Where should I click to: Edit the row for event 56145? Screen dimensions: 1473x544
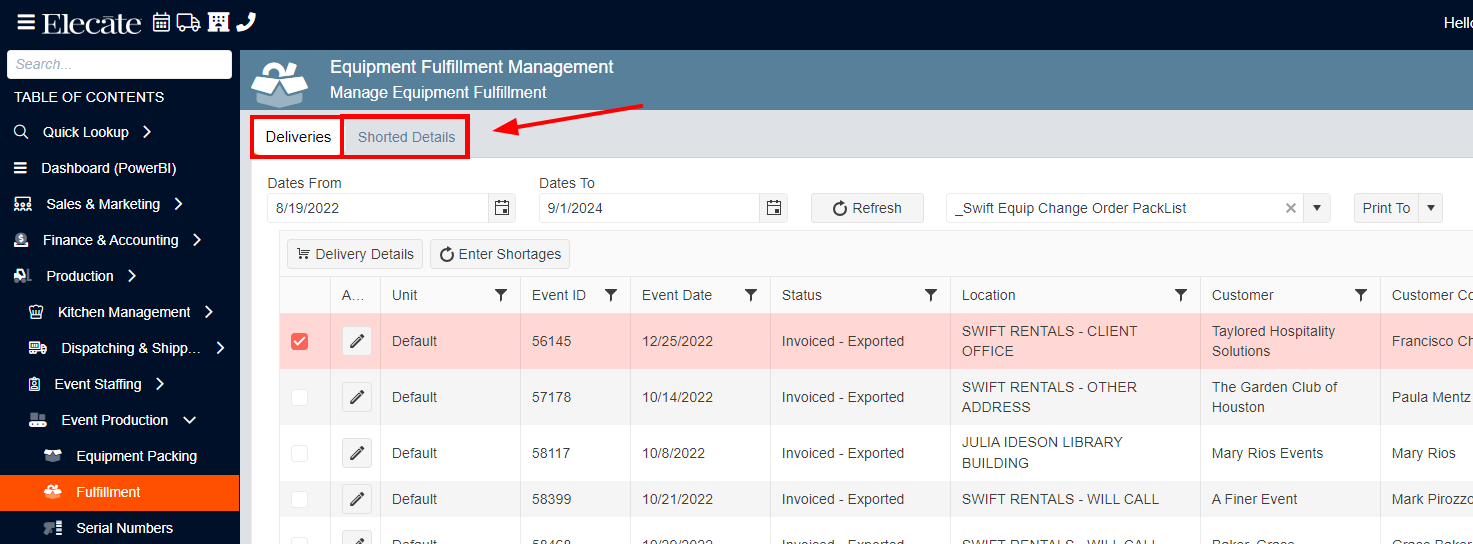(357, 341)
